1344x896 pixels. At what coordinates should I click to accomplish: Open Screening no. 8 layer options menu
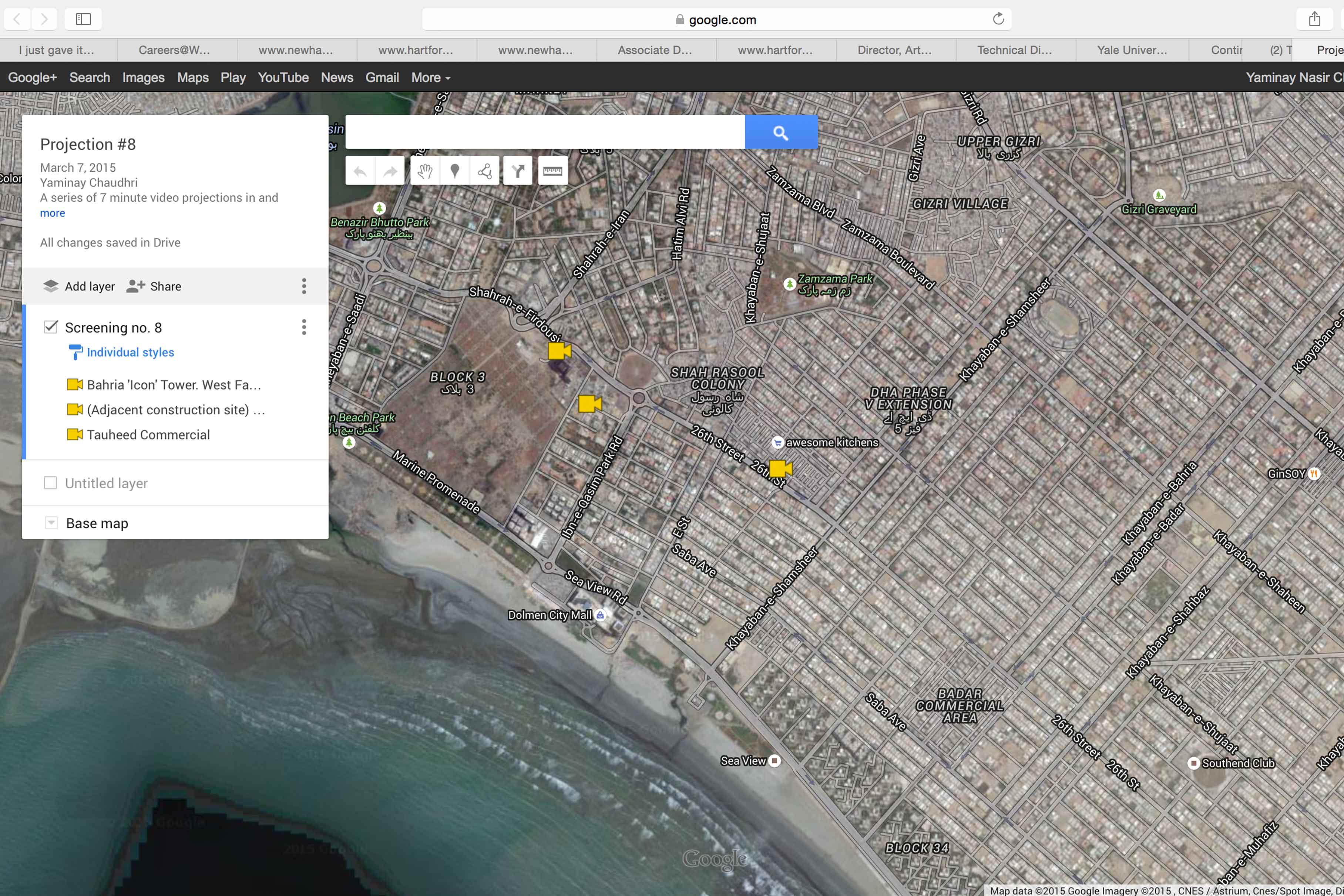click(x=304, y=327)
